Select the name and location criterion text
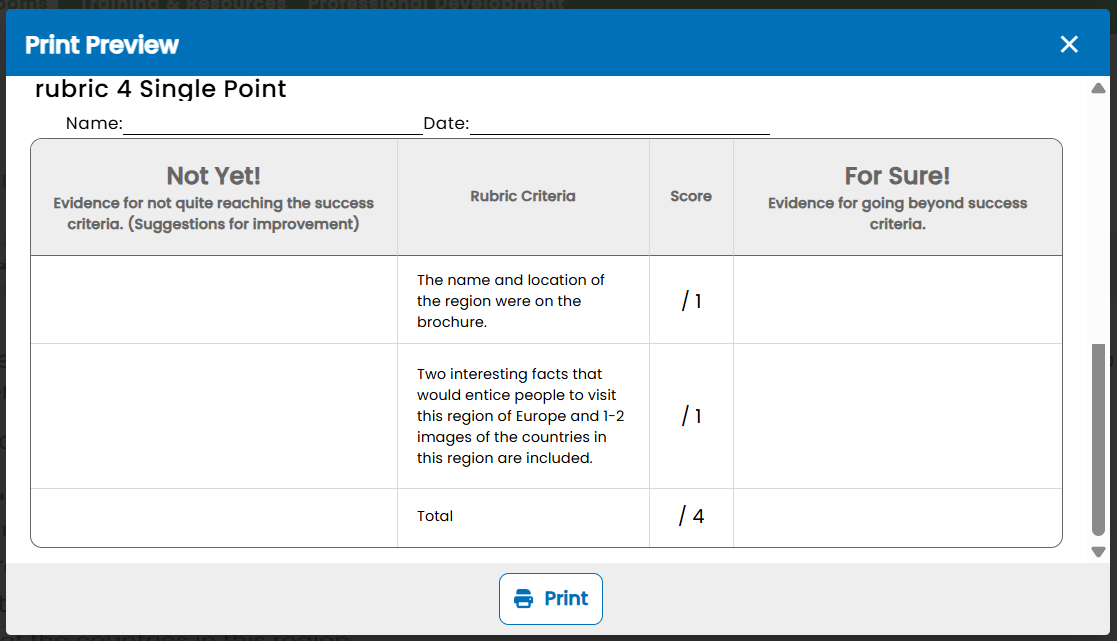Viewport: 1117px width, 641px height. [x=511, y=301]
